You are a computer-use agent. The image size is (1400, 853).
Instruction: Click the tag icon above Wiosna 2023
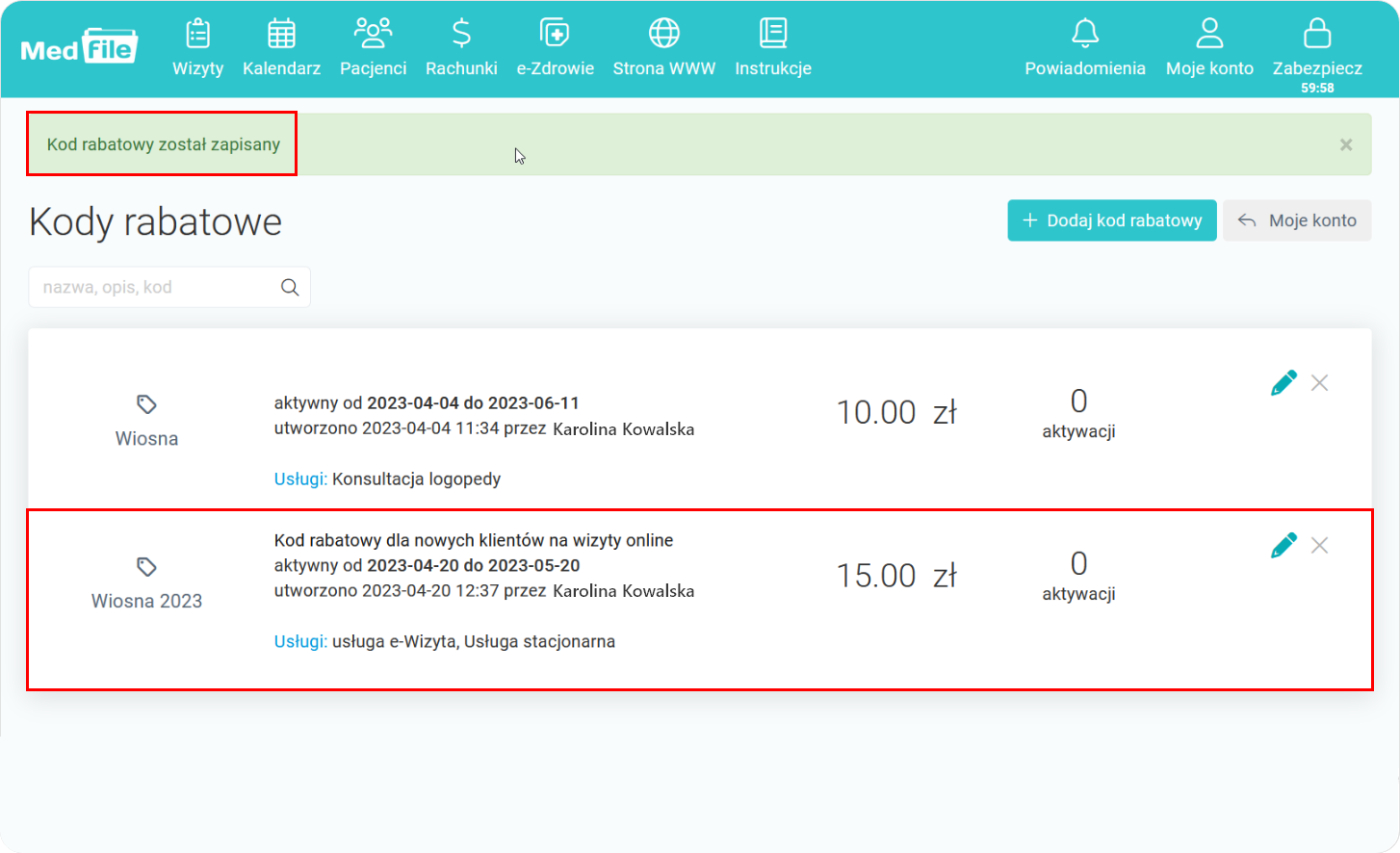tap(146, 567)
